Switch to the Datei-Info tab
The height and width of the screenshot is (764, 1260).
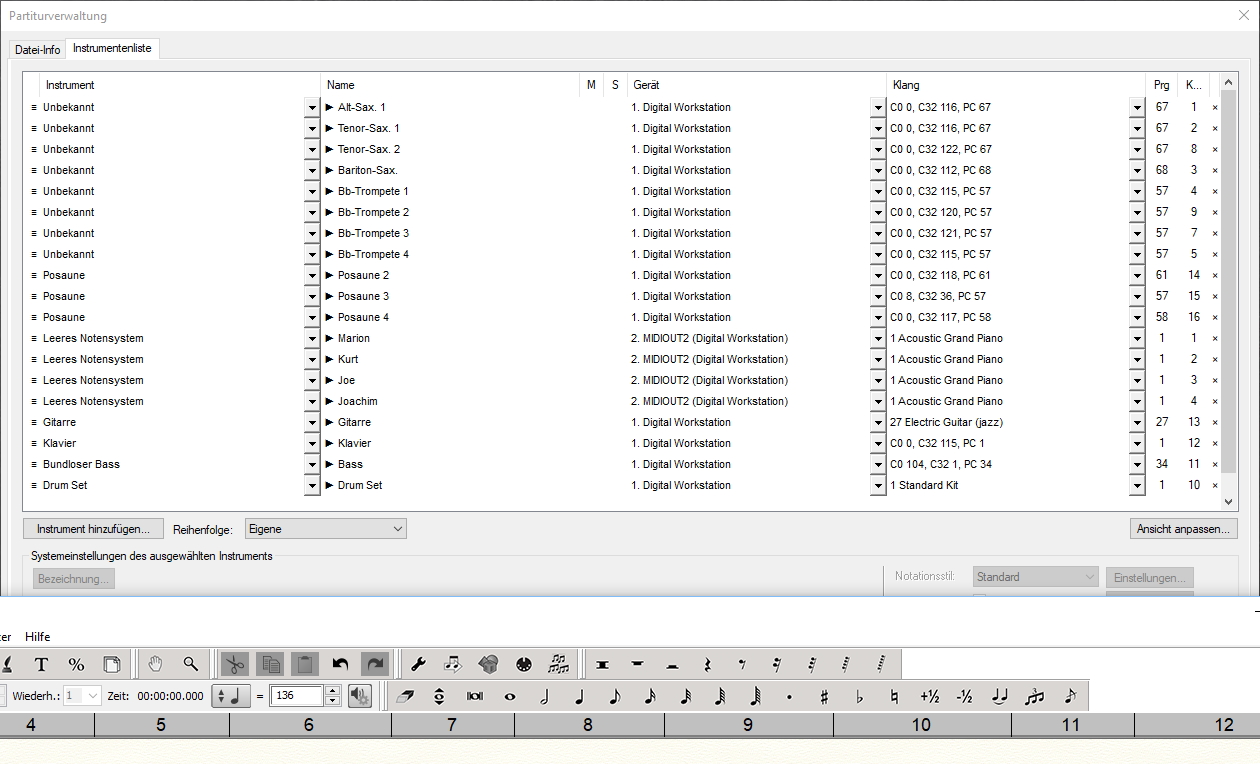tap(38, 49)
